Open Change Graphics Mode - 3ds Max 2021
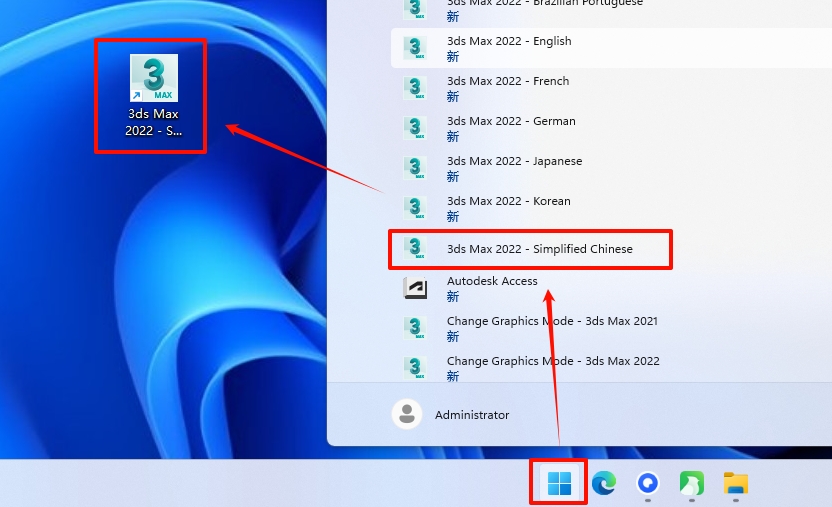 click(x=552, y=321)
